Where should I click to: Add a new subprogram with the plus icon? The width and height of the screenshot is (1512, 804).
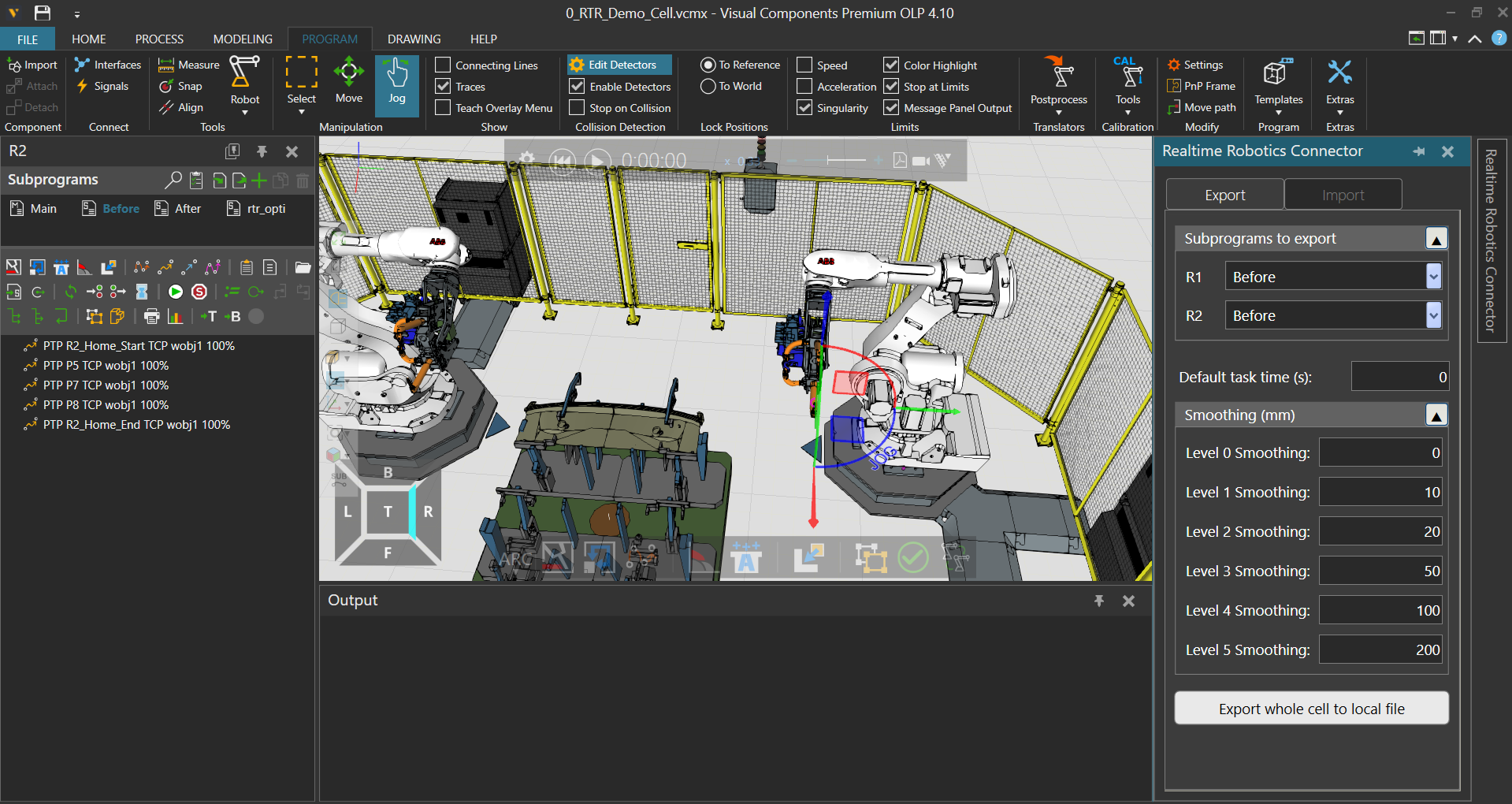[258, 181]
